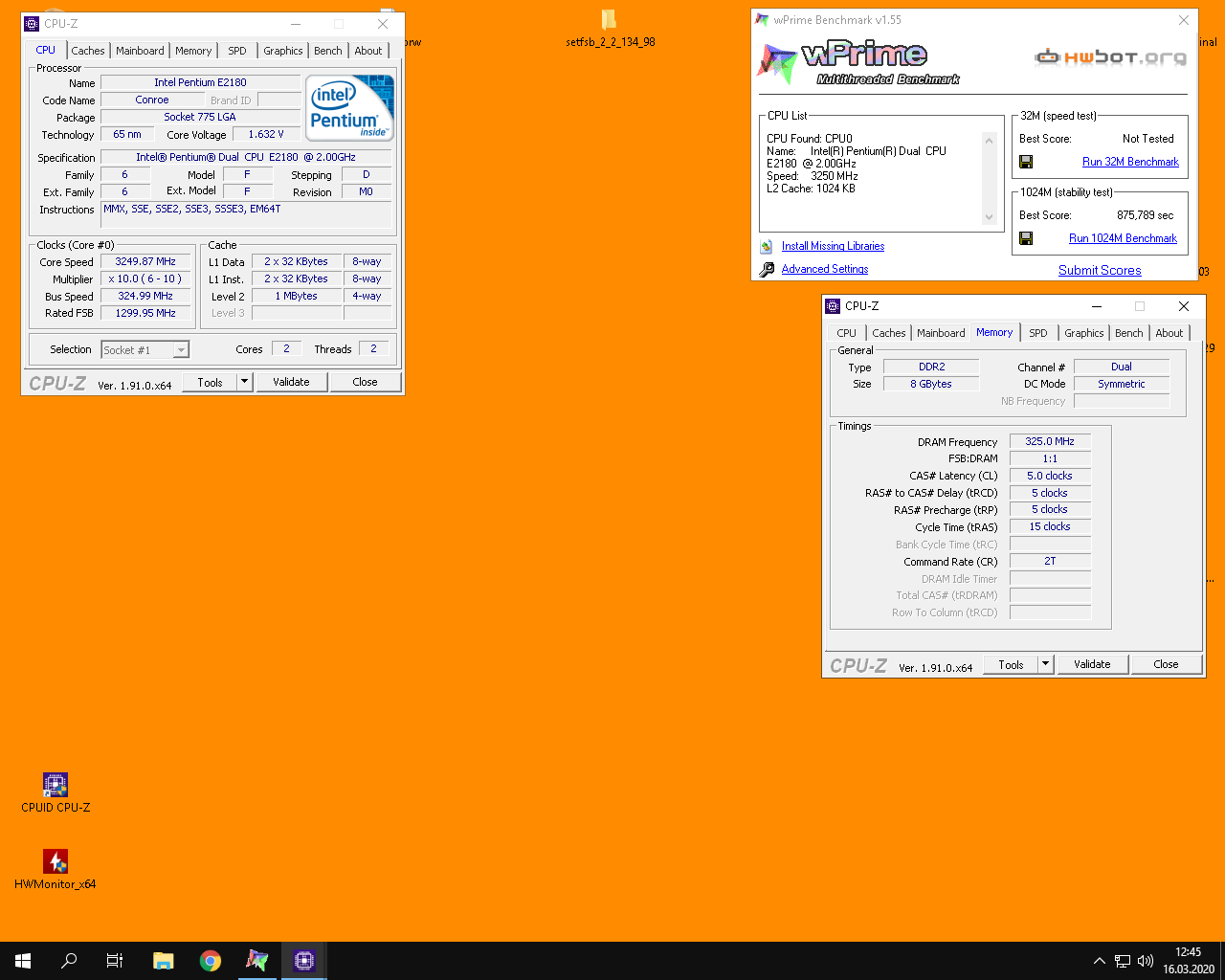Click CPU-Z CPU window title icon

coord(33,24)
